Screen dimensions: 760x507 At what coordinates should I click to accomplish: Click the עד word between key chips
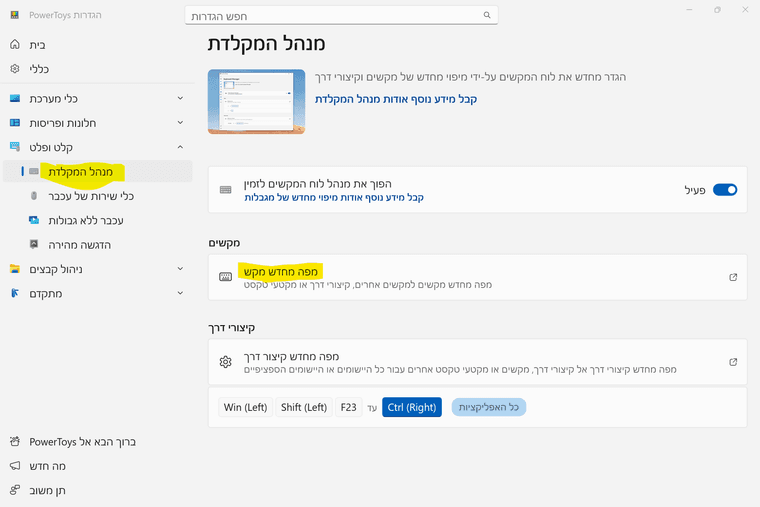372,408
